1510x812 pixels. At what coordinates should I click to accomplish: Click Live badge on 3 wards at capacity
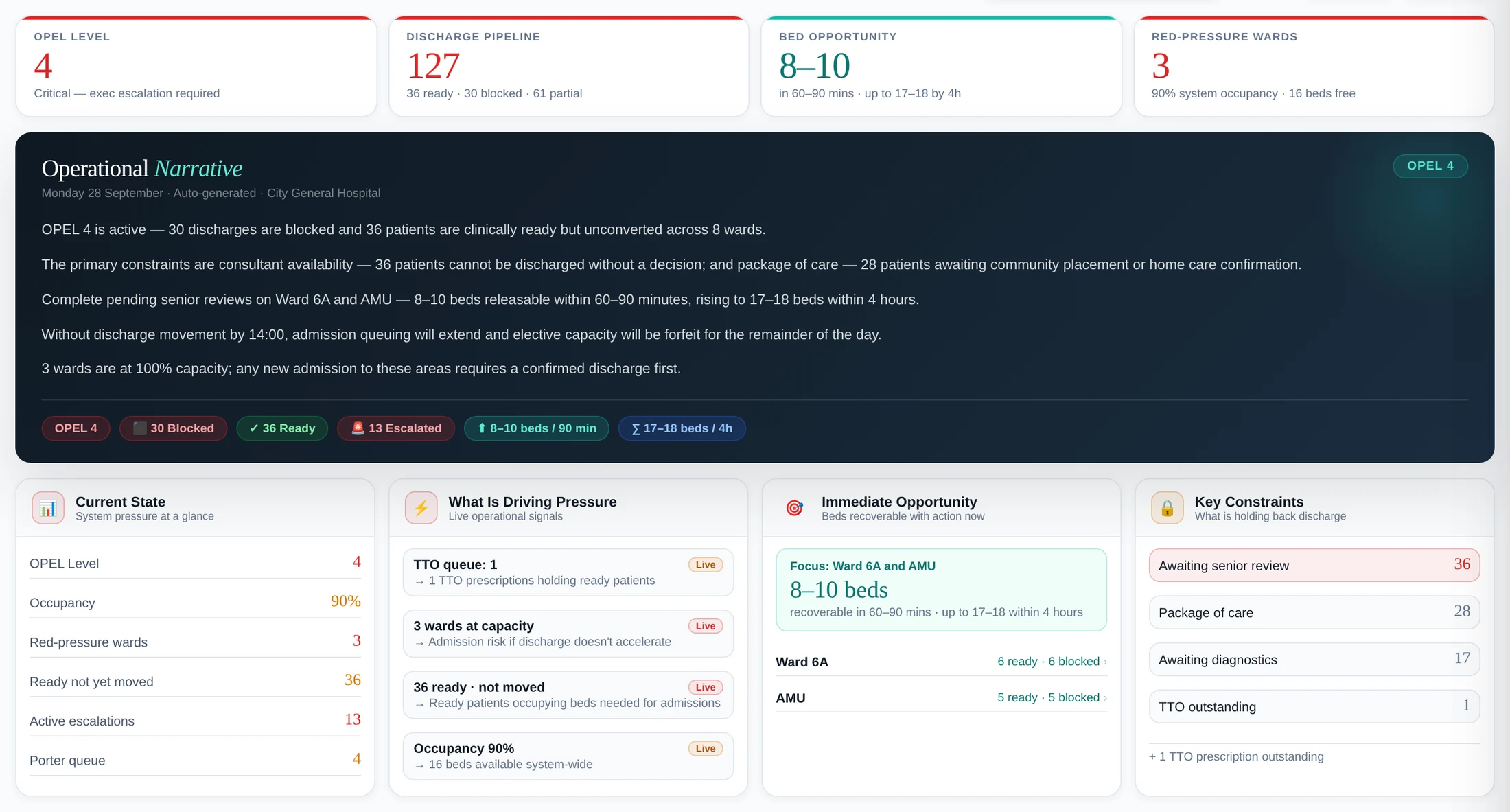coord(706,626)
